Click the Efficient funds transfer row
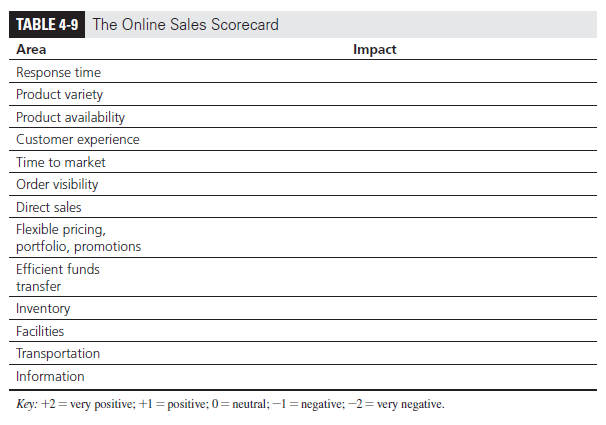The image size is (606, 425). pyautogui.click(x=58, y=278)
